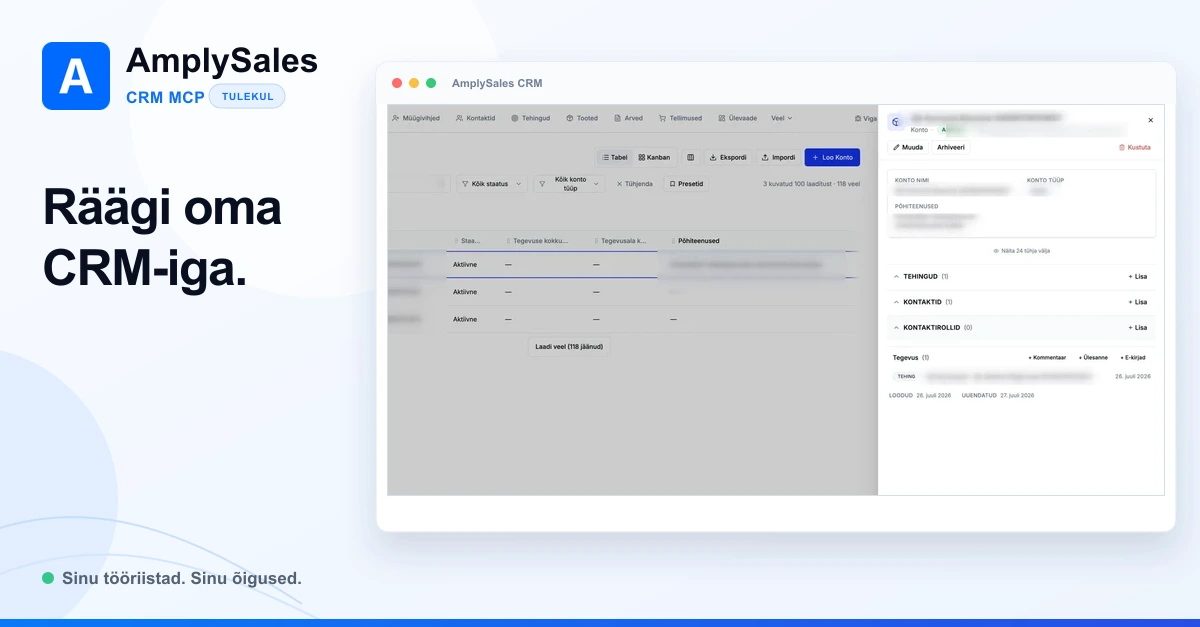Screen dimensions: 1200x627
Task: Switch to Kanban view
Action: coord(654,157)
